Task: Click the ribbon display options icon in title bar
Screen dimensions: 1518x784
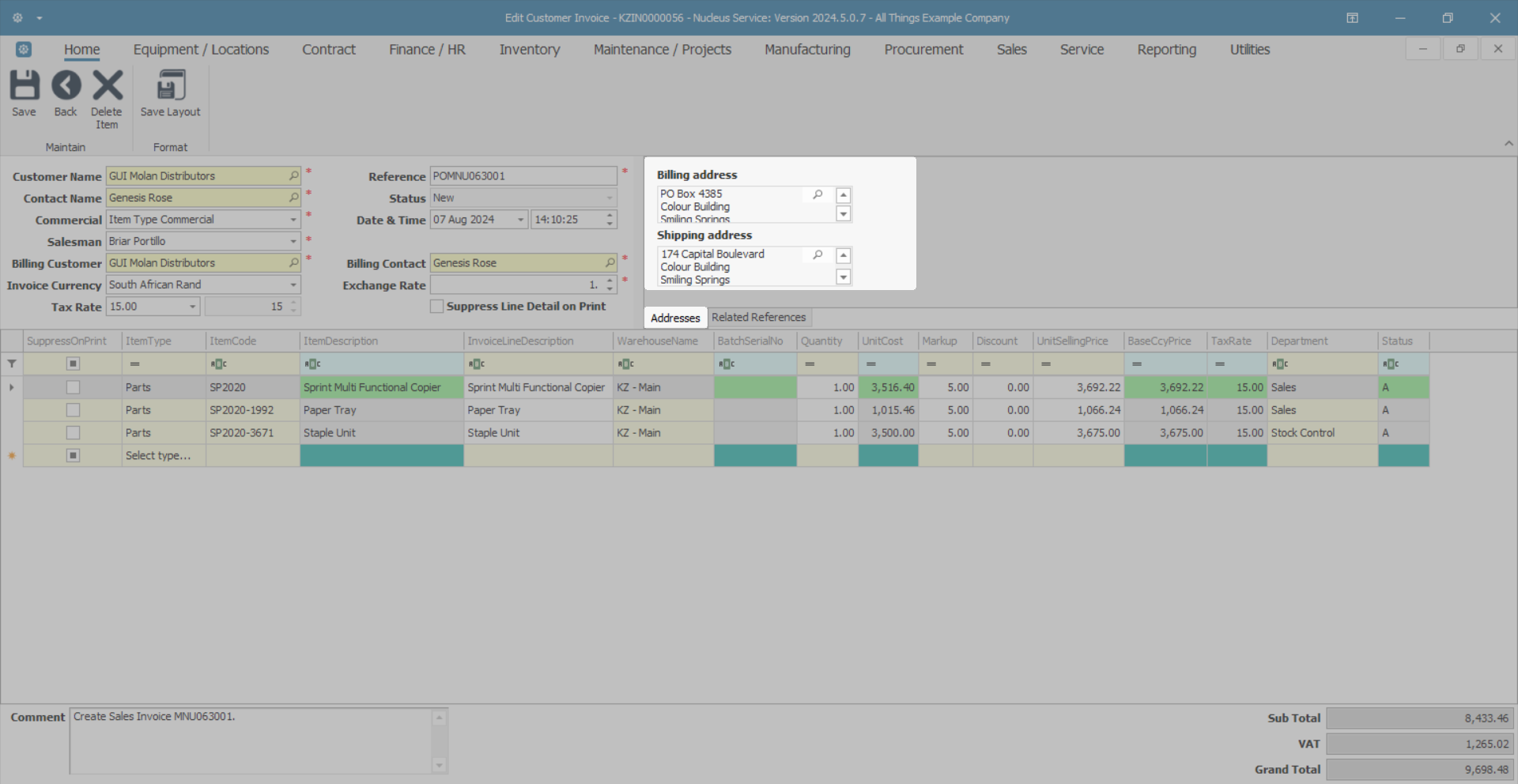Action: pyautogui.click(x=1352, y=17)
